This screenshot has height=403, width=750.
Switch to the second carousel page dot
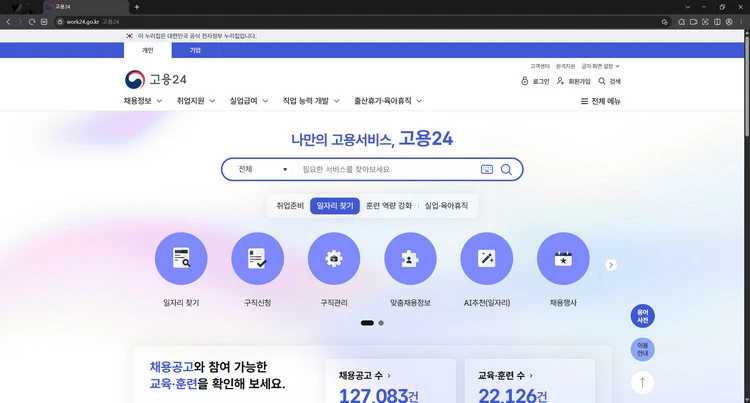(x=381, y=323)
